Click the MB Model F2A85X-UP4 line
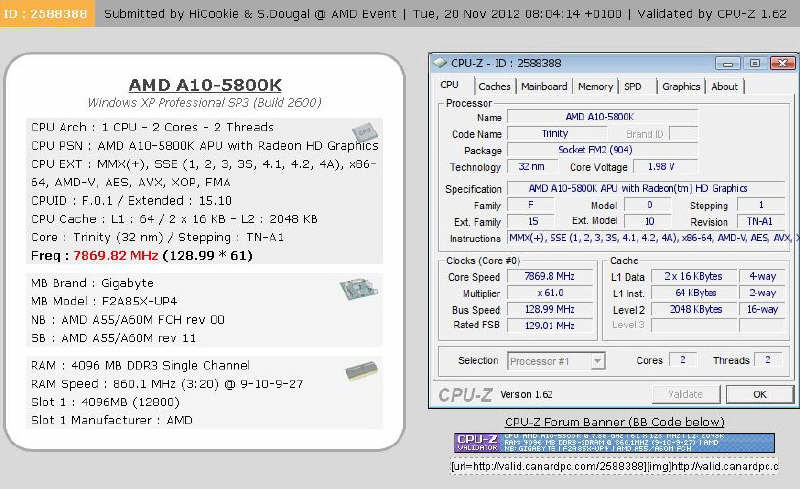 coord(104,301)
